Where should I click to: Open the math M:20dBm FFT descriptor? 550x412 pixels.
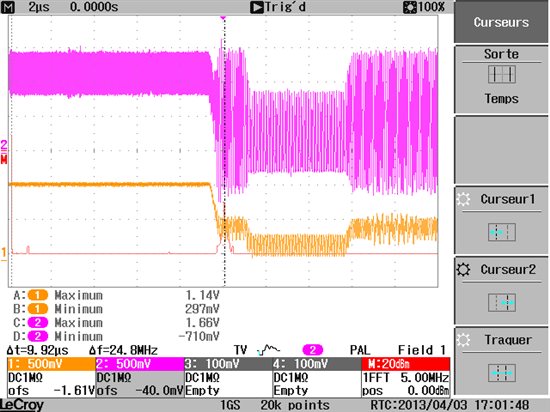(x=405, y=377)
